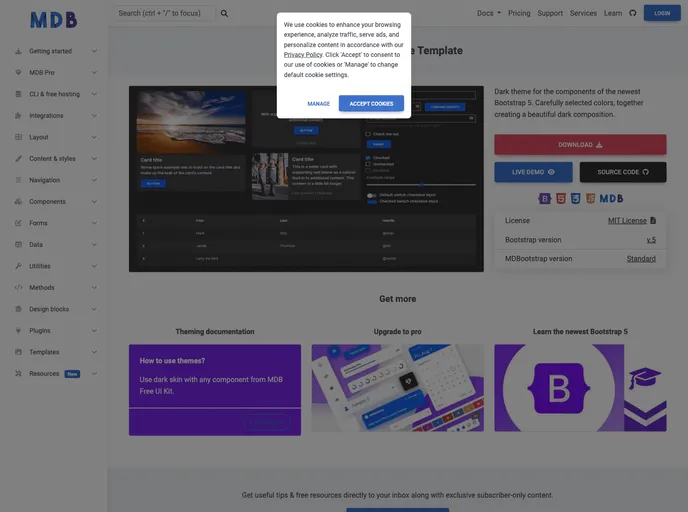Image resolution: width=688 pixels, height=512 pixels.
Task: Open Learn in top navigation
Action: tap(613, 13)
